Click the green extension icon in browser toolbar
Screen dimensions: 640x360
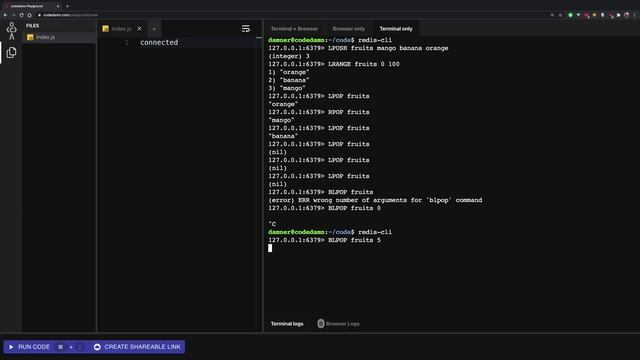point(570,15)
